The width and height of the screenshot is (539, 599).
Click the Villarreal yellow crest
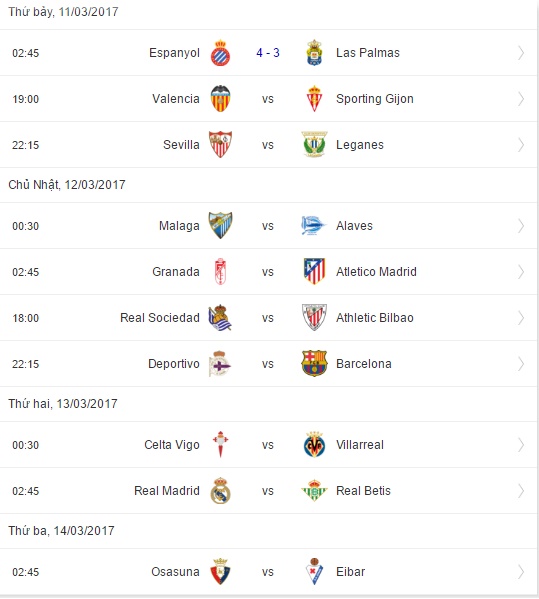click(314, 445)
